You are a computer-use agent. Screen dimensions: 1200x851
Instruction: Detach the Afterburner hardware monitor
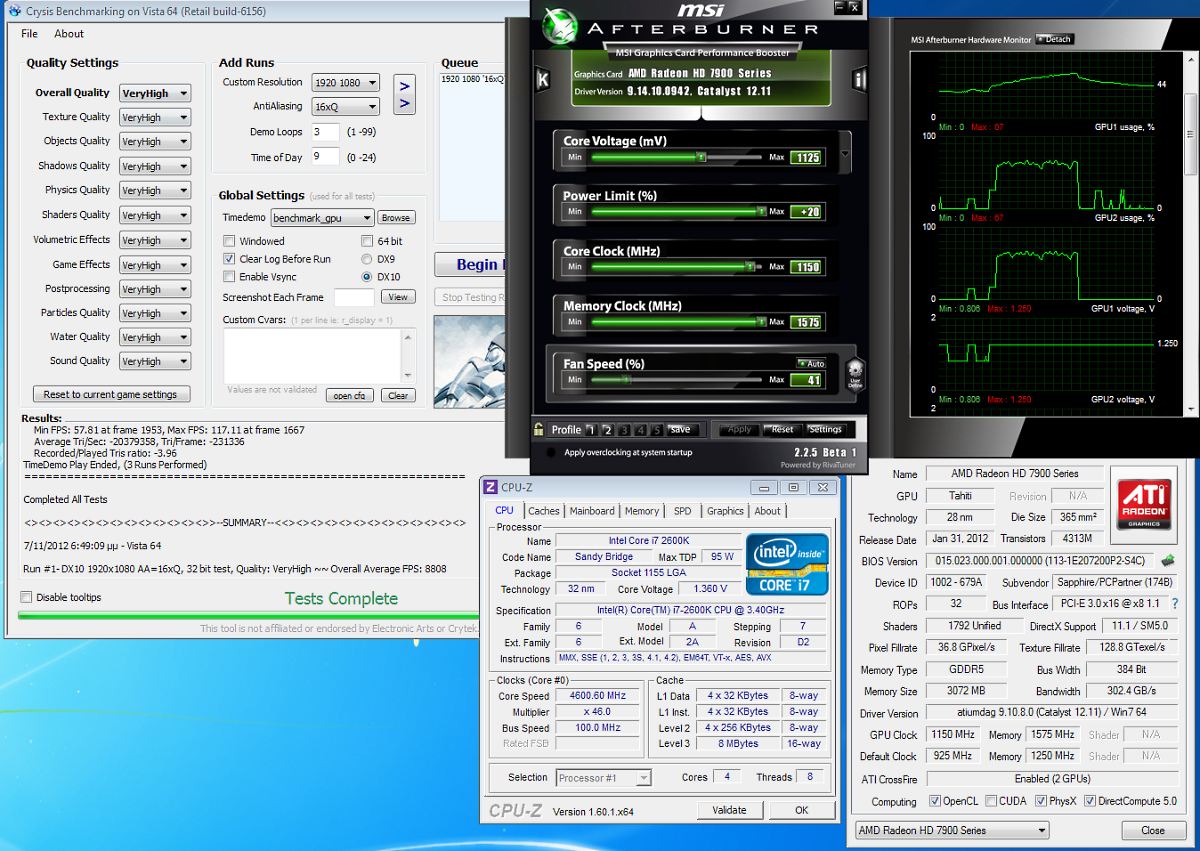click(1055, 39)
